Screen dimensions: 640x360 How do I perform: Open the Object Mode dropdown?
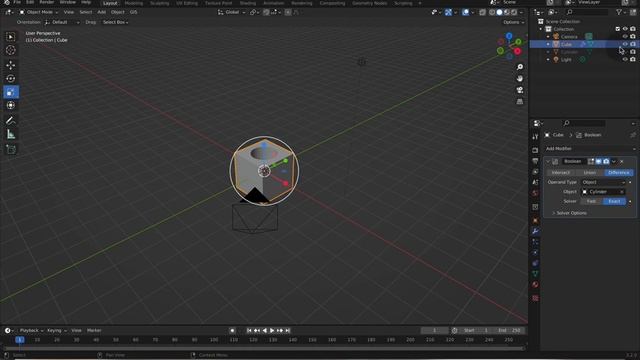pyautogui.click(x=38, y=12)
